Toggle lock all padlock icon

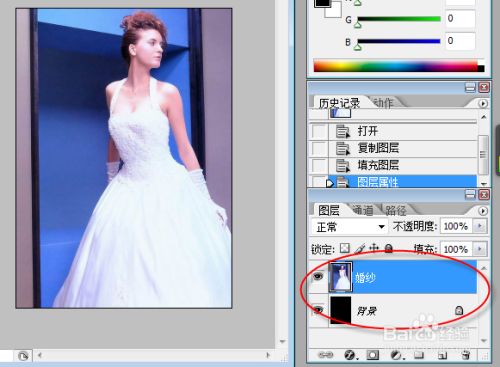pyautogui.click(x=389, y=248)
